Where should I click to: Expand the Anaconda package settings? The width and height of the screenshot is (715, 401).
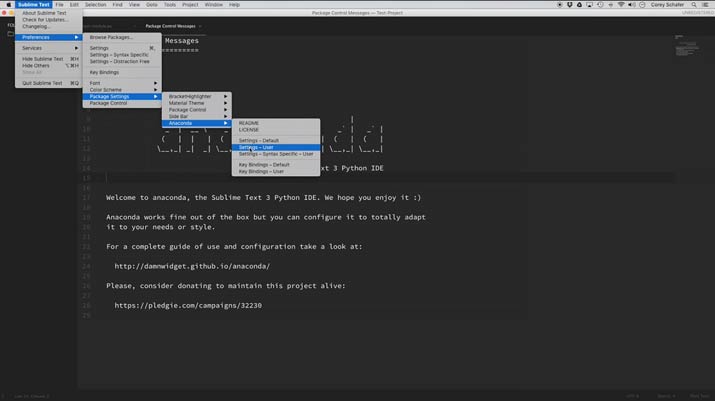pos(197,123)
